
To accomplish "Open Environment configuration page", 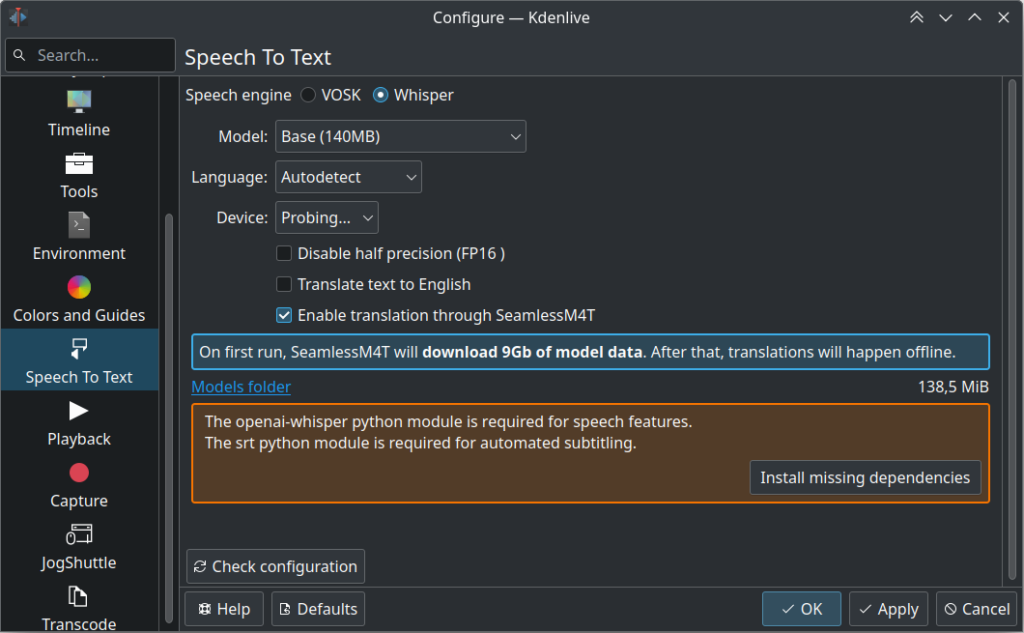I will tap(78, 237).
